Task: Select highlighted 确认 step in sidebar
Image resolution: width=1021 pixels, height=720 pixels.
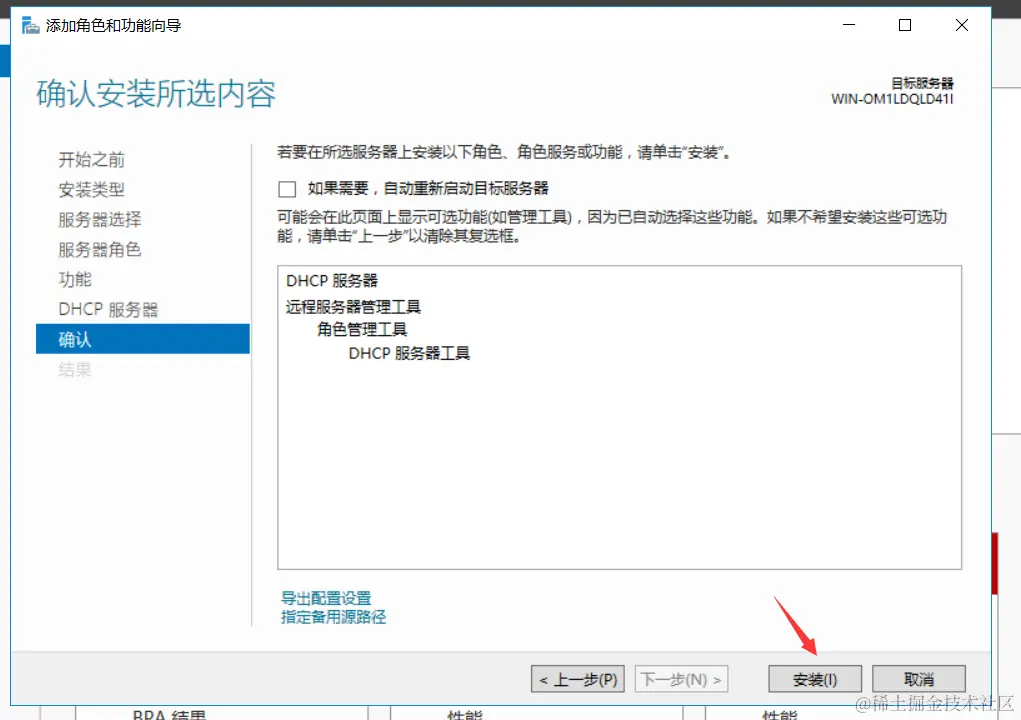Action: coord(143,339)
